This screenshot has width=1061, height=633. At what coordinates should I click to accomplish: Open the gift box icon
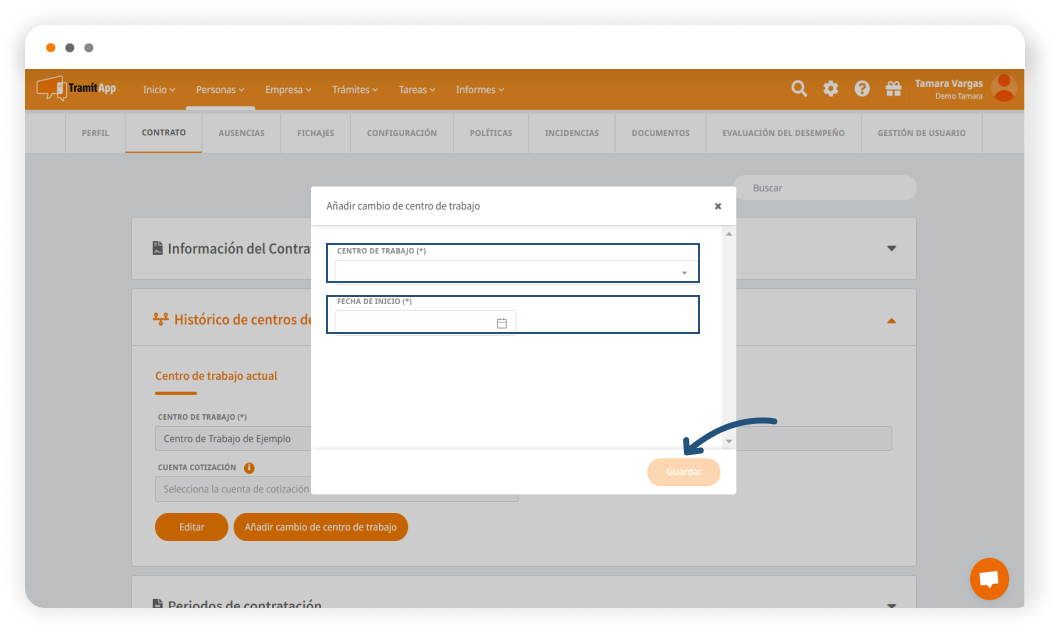point(893,89)
